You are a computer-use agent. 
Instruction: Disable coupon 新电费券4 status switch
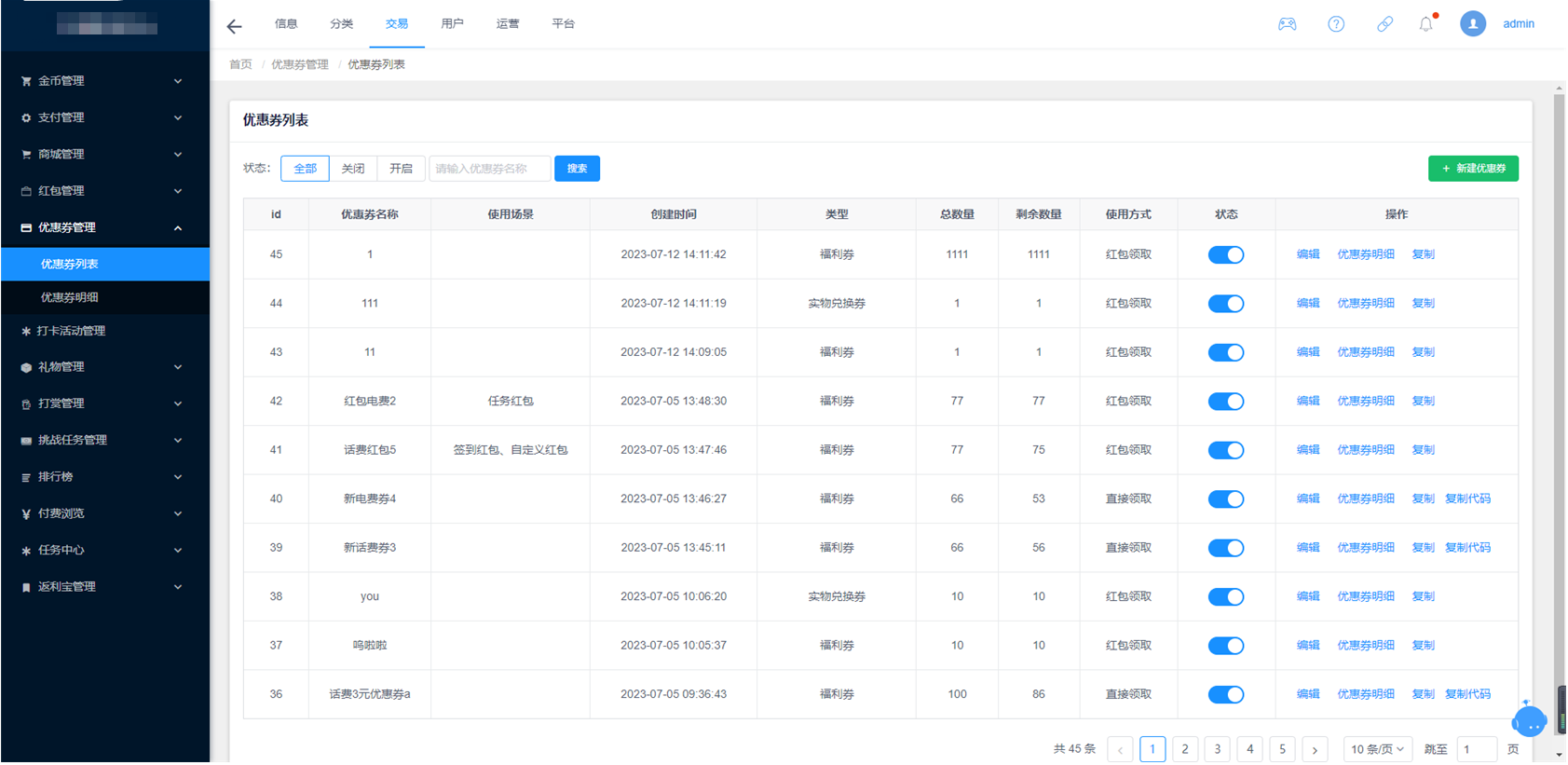pos(1225,499)
